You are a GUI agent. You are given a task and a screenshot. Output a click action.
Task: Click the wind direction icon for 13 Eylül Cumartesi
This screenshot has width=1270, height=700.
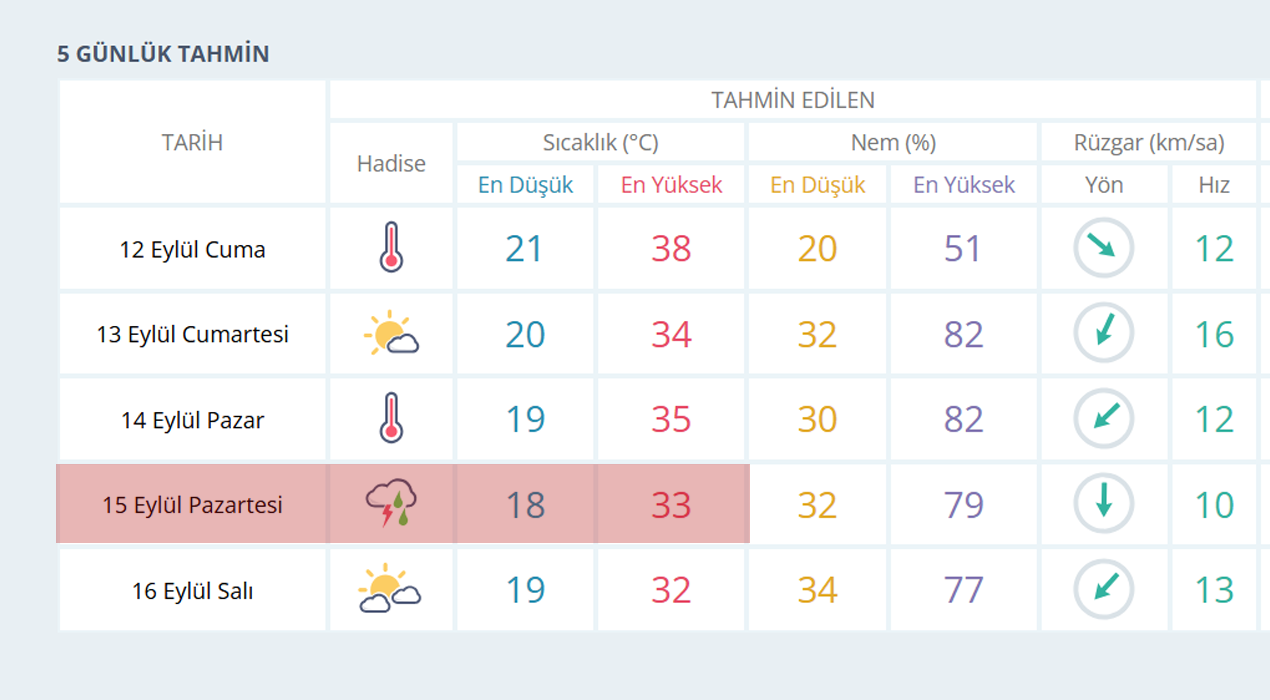(x=1103, y=333)
